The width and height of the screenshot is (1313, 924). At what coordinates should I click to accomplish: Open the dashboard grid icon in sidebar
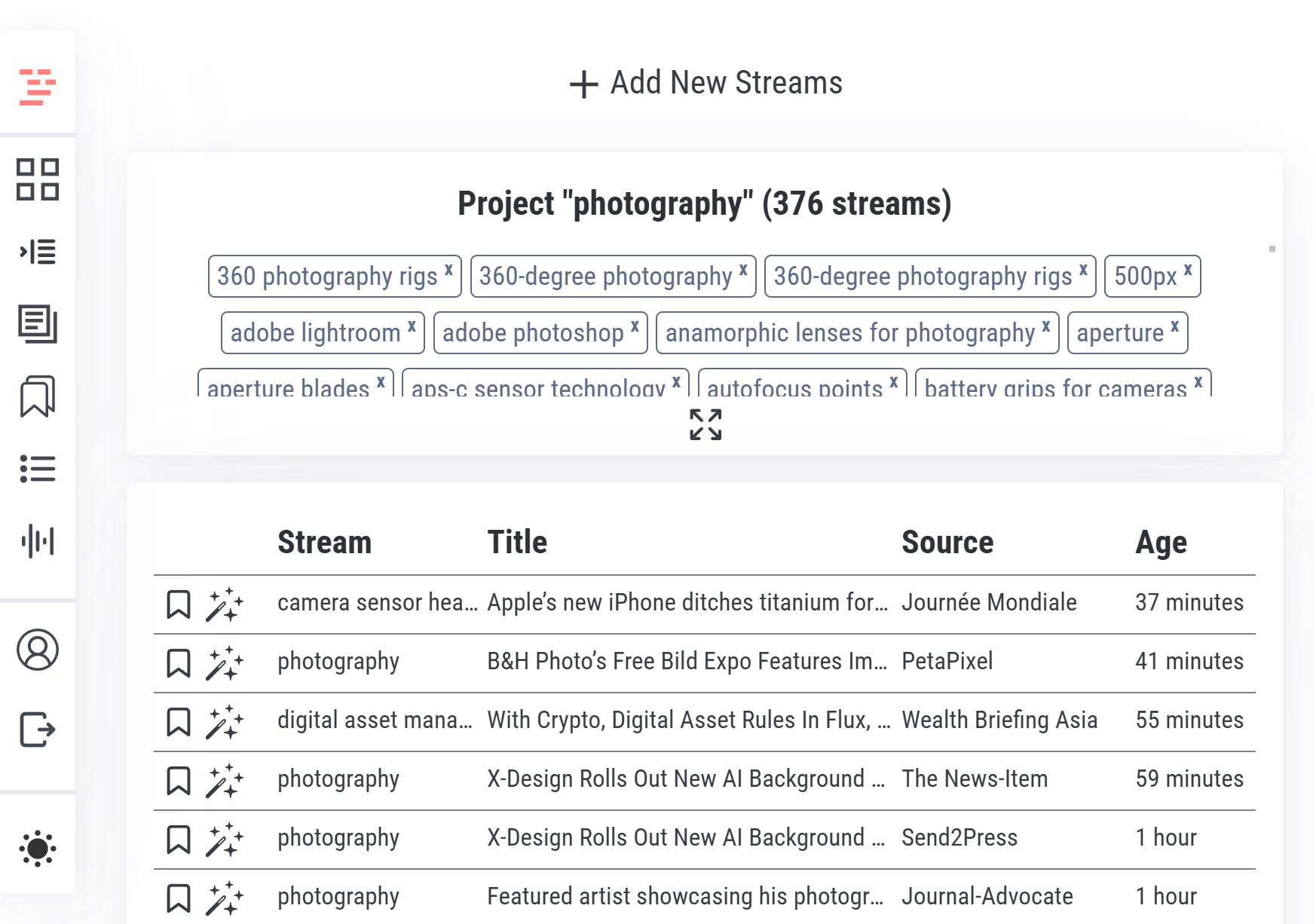click(x=38, y=179)
